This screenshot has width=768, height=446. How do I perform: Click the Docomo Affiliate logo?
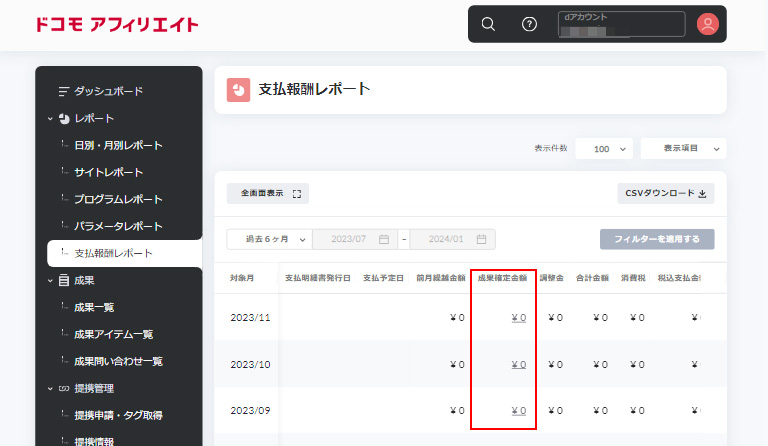tap(117, 25)
